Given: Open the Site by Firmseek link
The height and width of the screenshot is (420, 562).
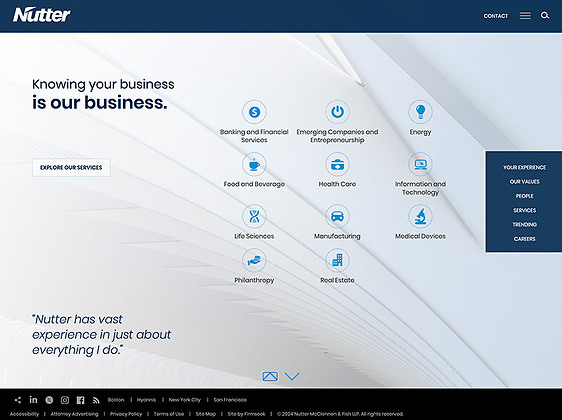Looking at the screenshot, I should (x=247, y=414).
